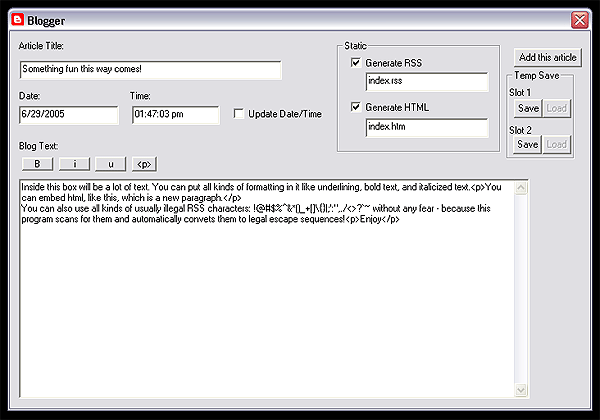This screenshot has width=600, height=420.
Task: Focus the Article Title text field
Action: (x=150, y=69)
